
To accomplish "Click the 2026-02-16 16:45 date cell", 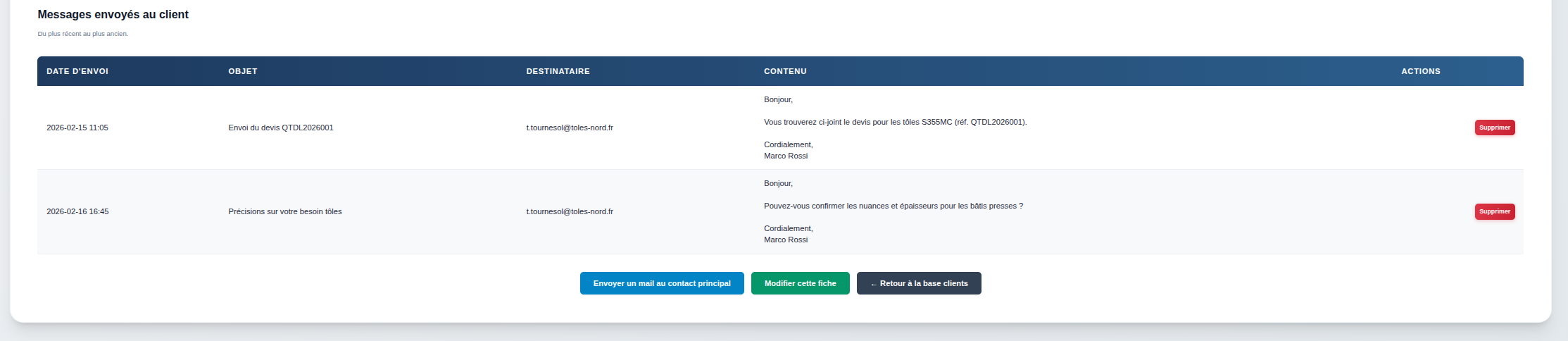I will (77, 211).
